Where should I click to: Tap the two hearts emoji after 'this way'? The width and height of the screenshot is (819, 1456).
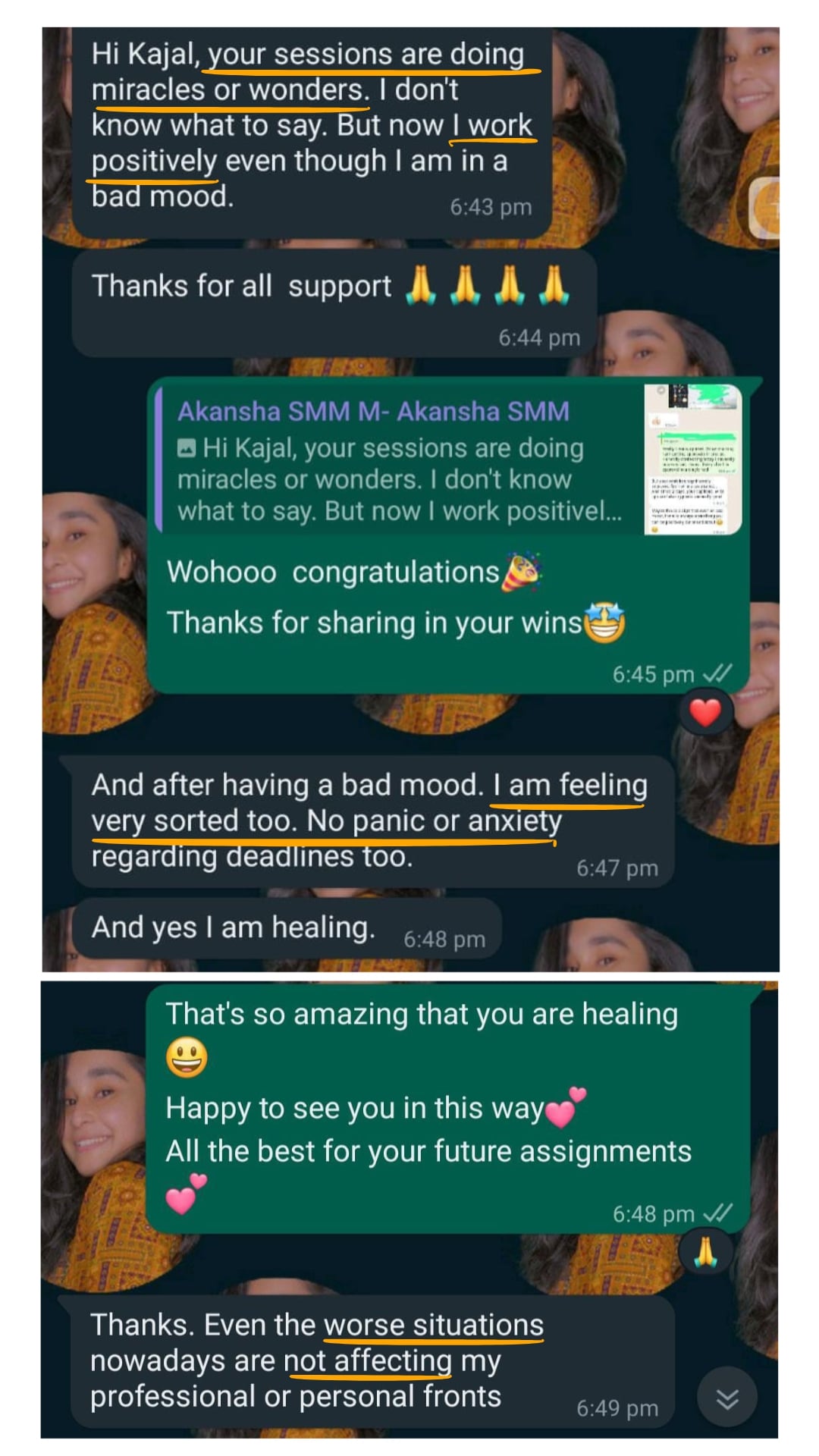[x=566, y=1108]
